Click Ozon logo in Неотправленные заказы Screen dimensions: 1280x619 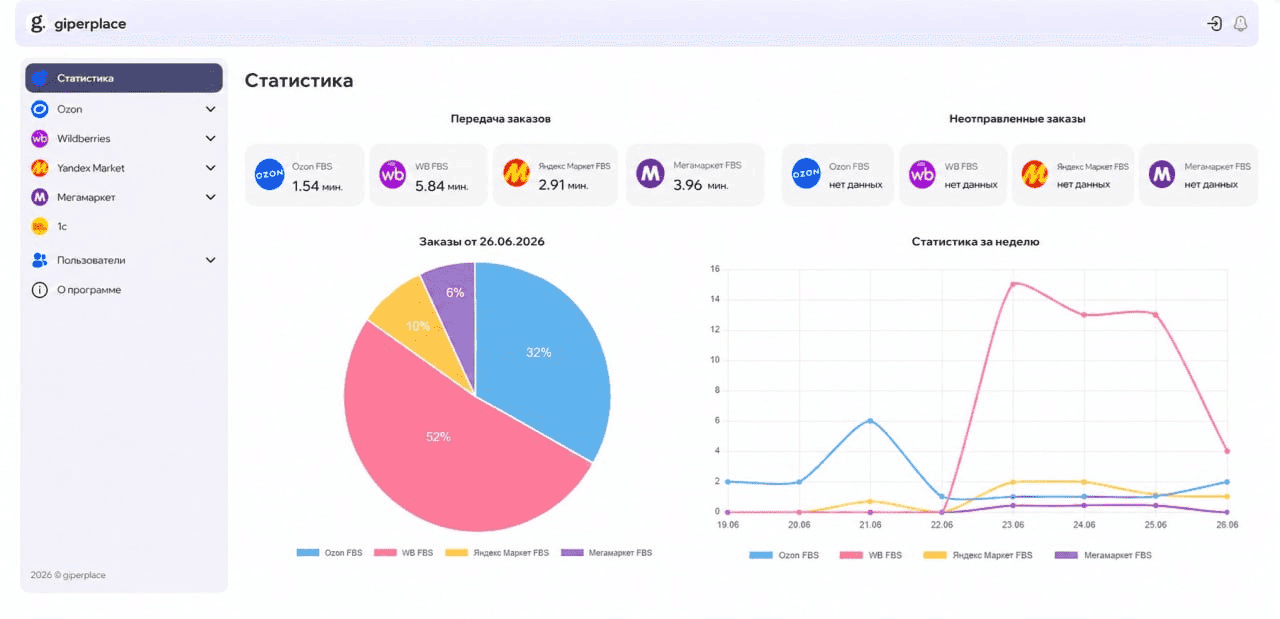[x=806, y=174]
